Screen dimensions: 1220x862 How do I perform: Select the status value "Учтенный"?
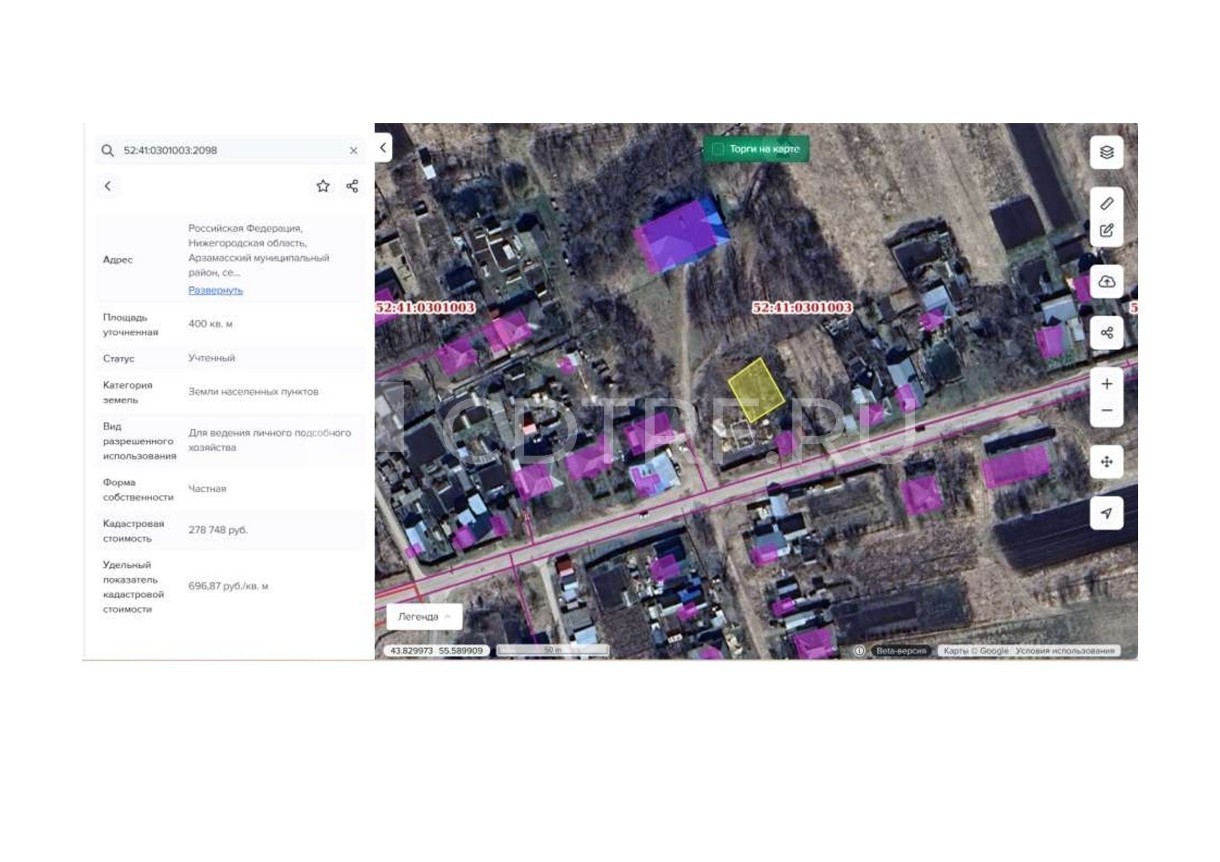tap(212, 358)
